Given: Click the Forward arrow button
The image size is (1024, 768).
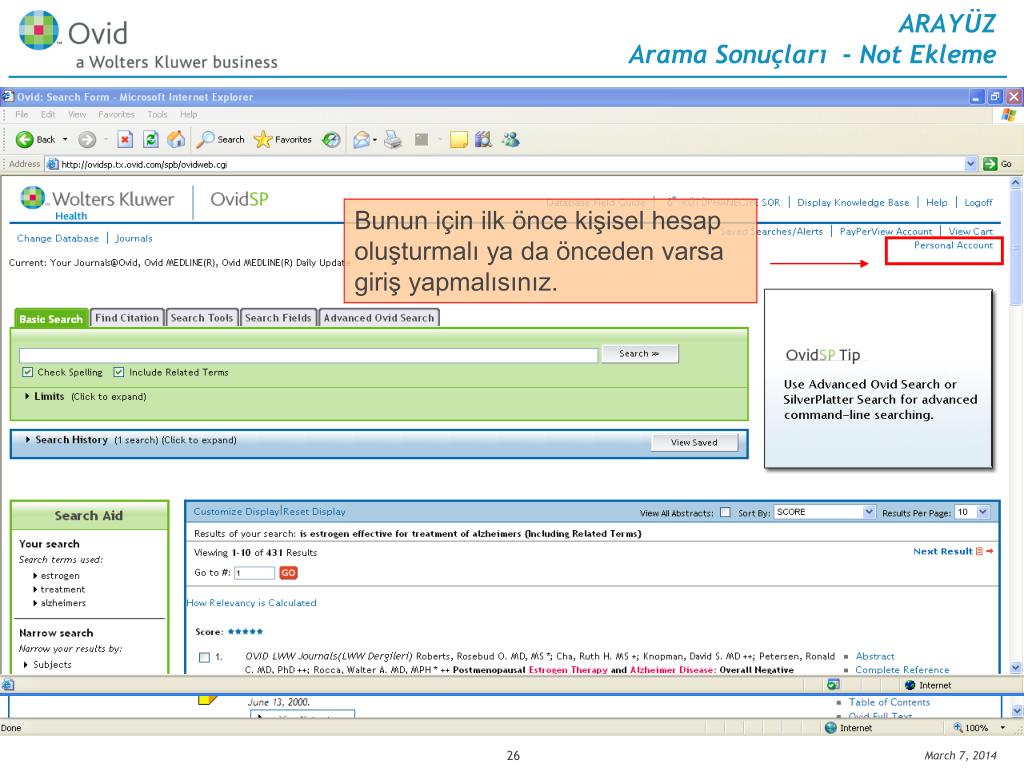Looking at the screenshot, I should (87, 139).
